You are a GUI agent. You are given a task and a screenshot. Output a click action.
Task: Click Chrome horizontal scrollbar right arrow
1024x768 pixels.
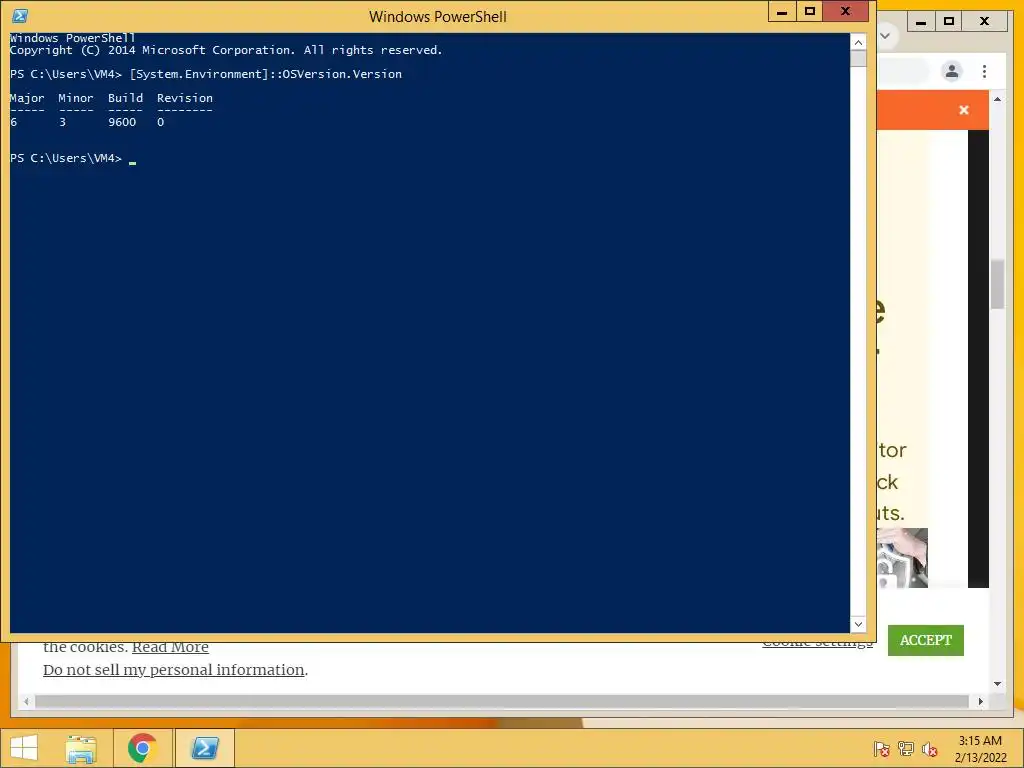click(x=980, y=701)
